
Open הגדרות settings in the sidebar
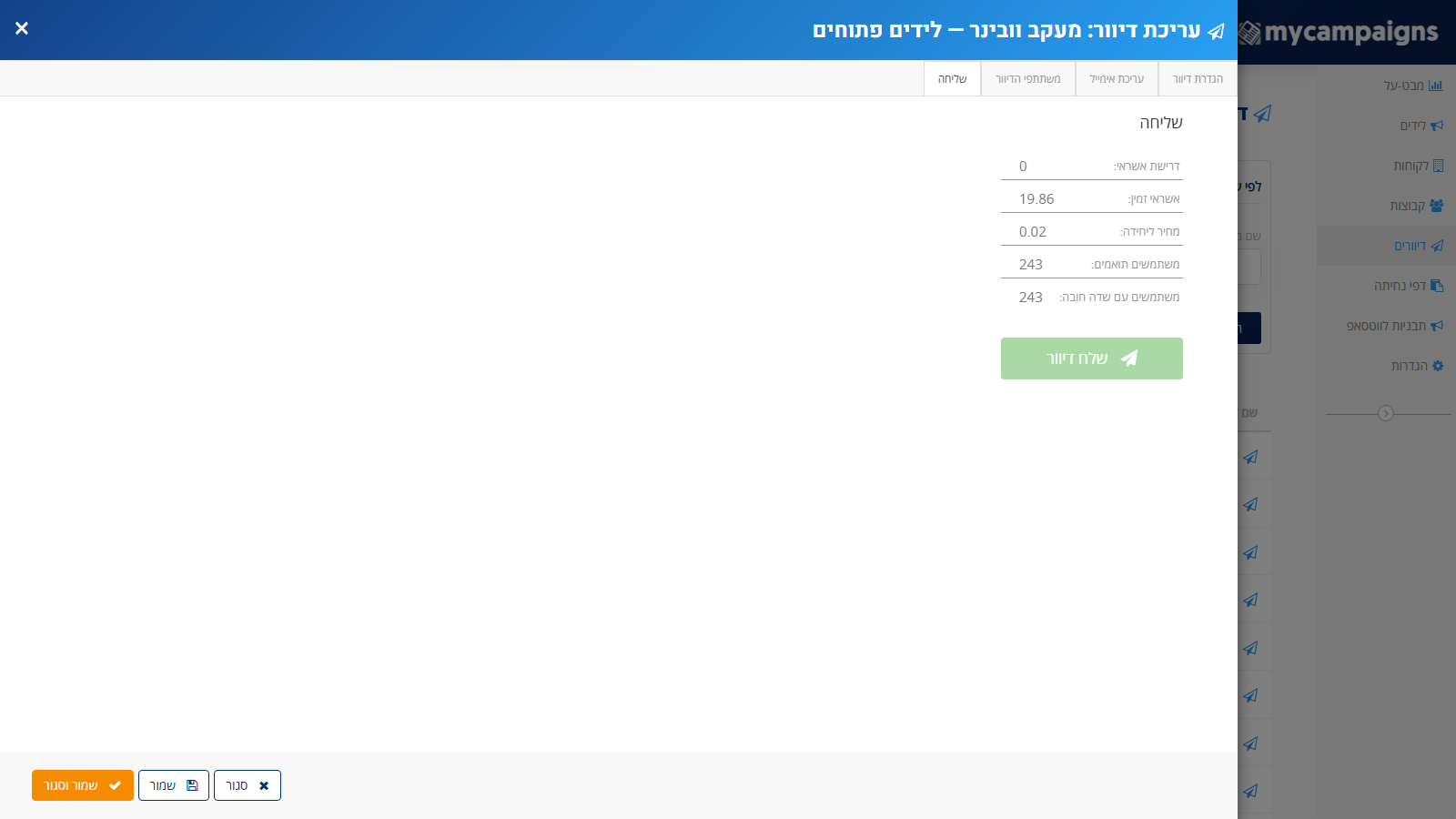pyautogui.click(x=1386, y=366)
